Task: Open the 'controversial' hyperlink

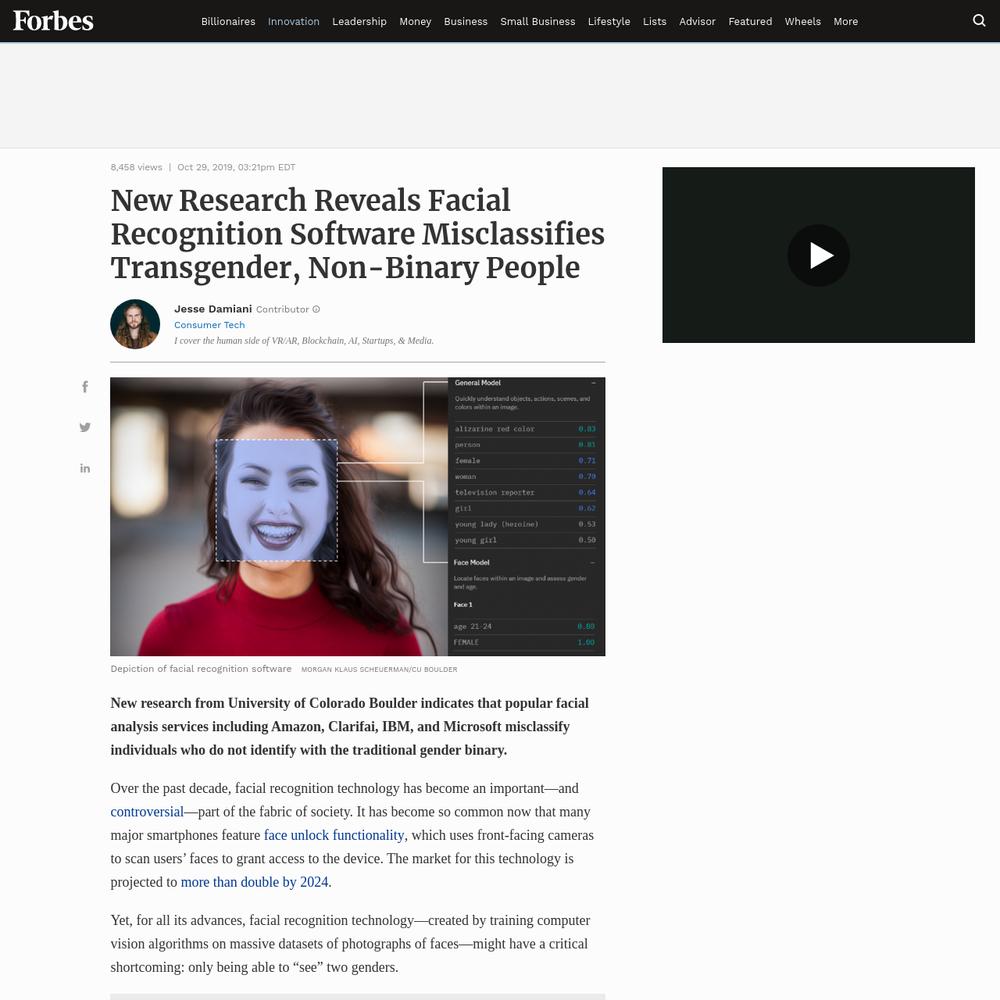Action: pyautogui.click(x=147, y=811)
